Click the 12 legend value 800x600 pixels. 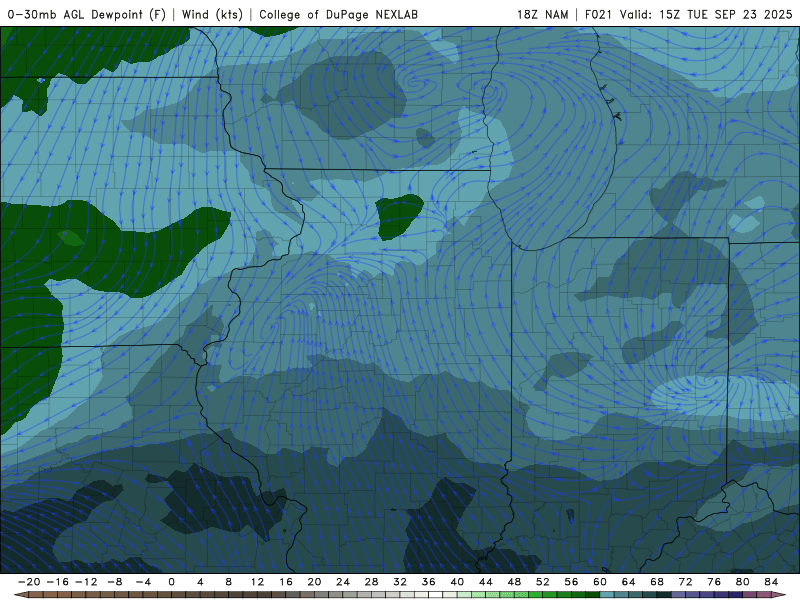click(x=257, y=582)
